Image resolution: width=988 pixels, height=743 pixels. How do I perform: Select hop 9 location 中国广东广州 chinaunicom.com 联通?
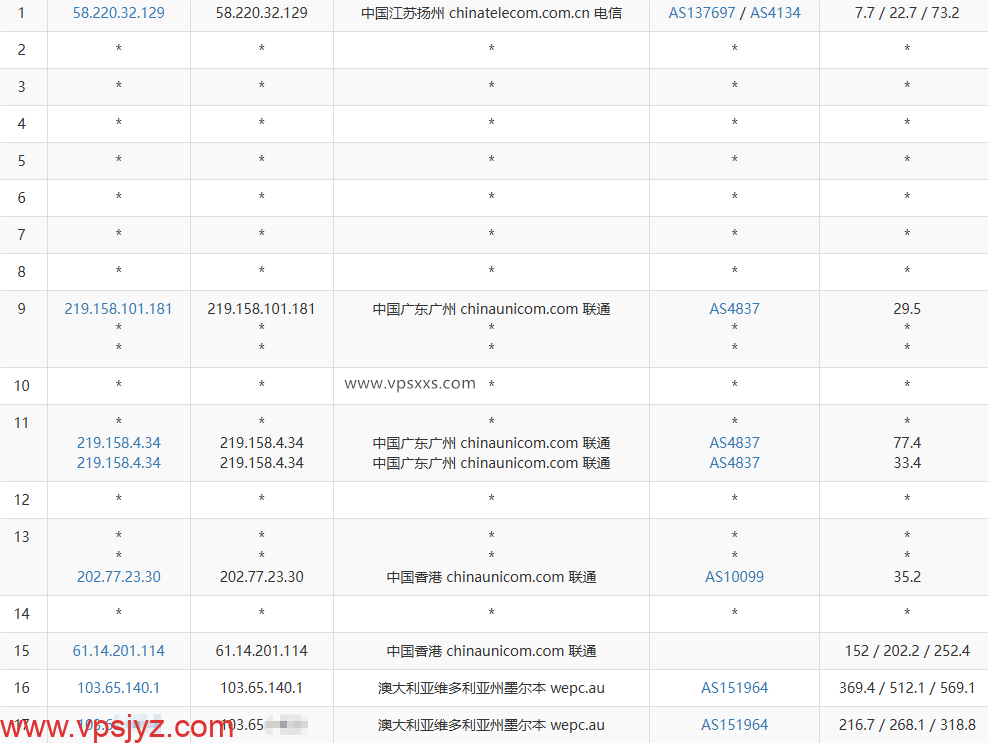coord(491,309)
